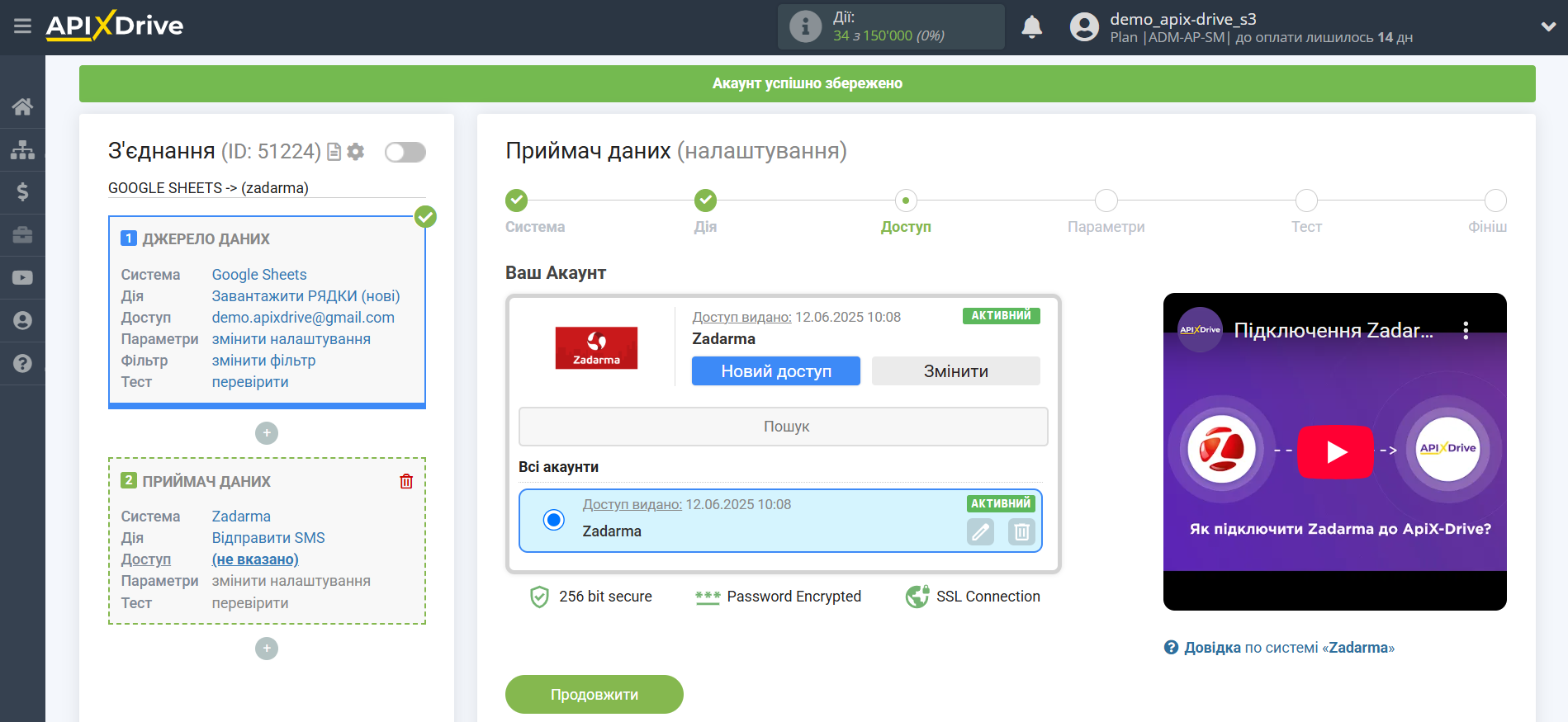This screenshot has height=722, width=1568.
Task: Click source 'перевірити' test link
Action: pyautogui.click(x=250, y=382)
